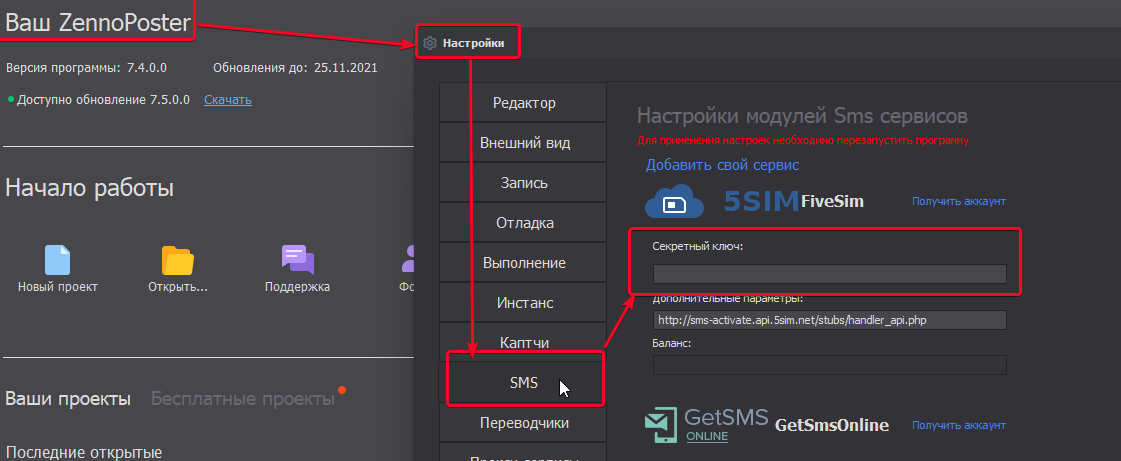This screenshot has width=1121, height=461.
Task: Open the Выполнение settings tab
Action: (x=523, y=263)
